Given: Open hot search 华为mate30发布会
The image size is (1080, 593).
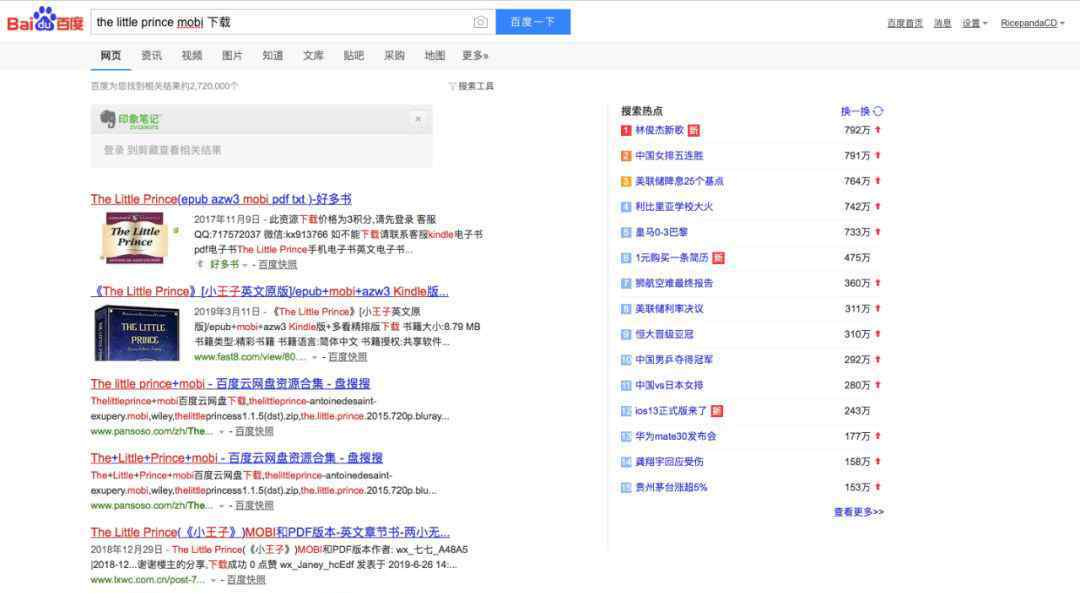Looking at the screenshot, I should (676, 436).
